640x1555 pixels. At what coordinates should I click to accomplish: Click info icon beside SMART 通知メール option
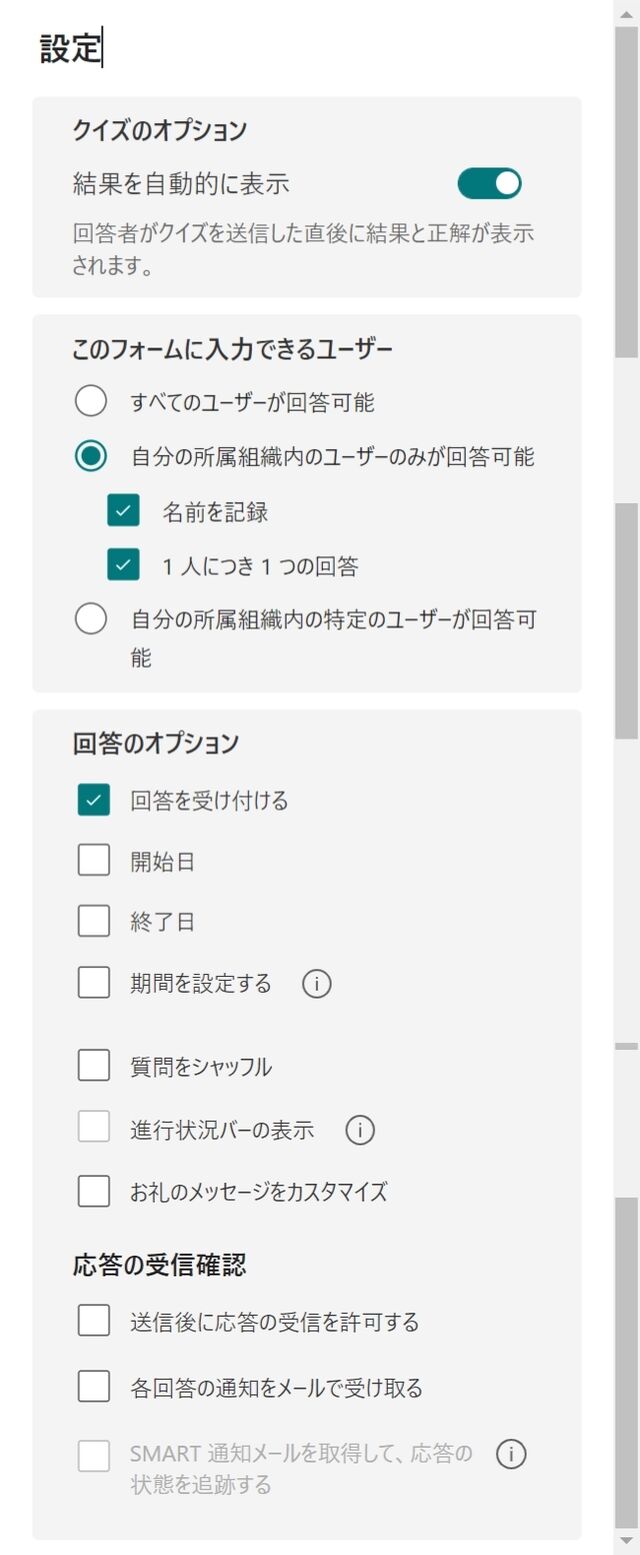point(511,1454)
